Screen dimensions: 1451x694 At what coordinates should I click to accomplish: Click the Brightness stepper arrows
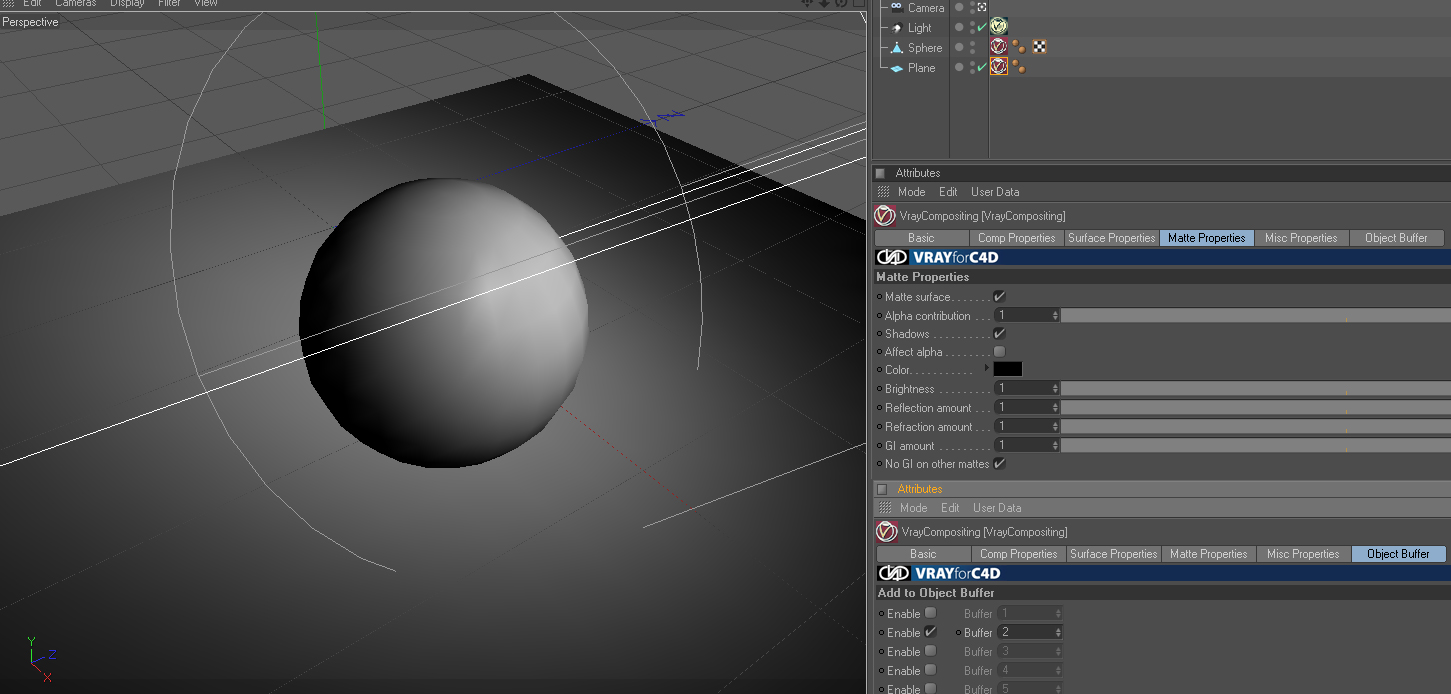[1055, 389]
